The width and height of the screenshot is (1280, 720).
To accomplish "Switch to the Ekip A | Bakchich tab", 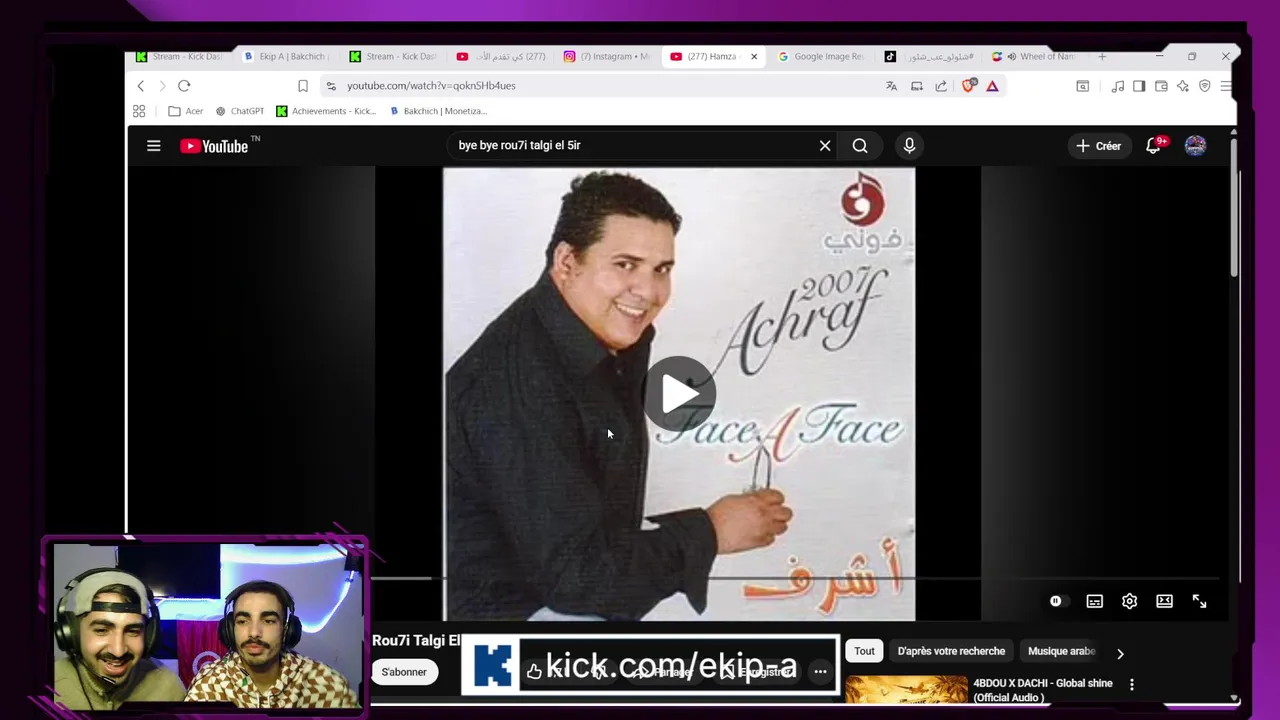I will (286, 57).
